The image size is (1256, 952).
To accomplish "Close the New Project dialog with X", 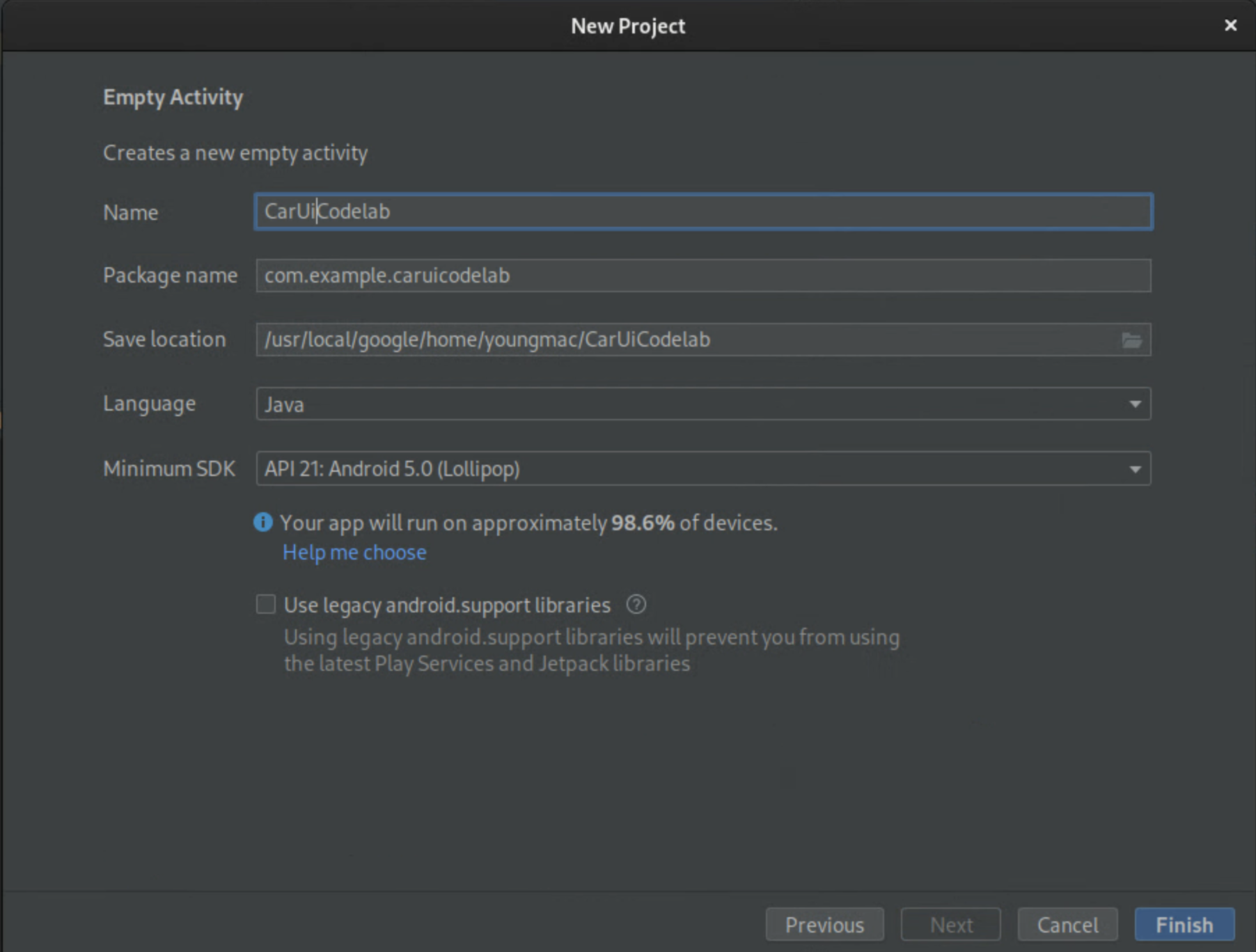I will [x=1230, y=26].
